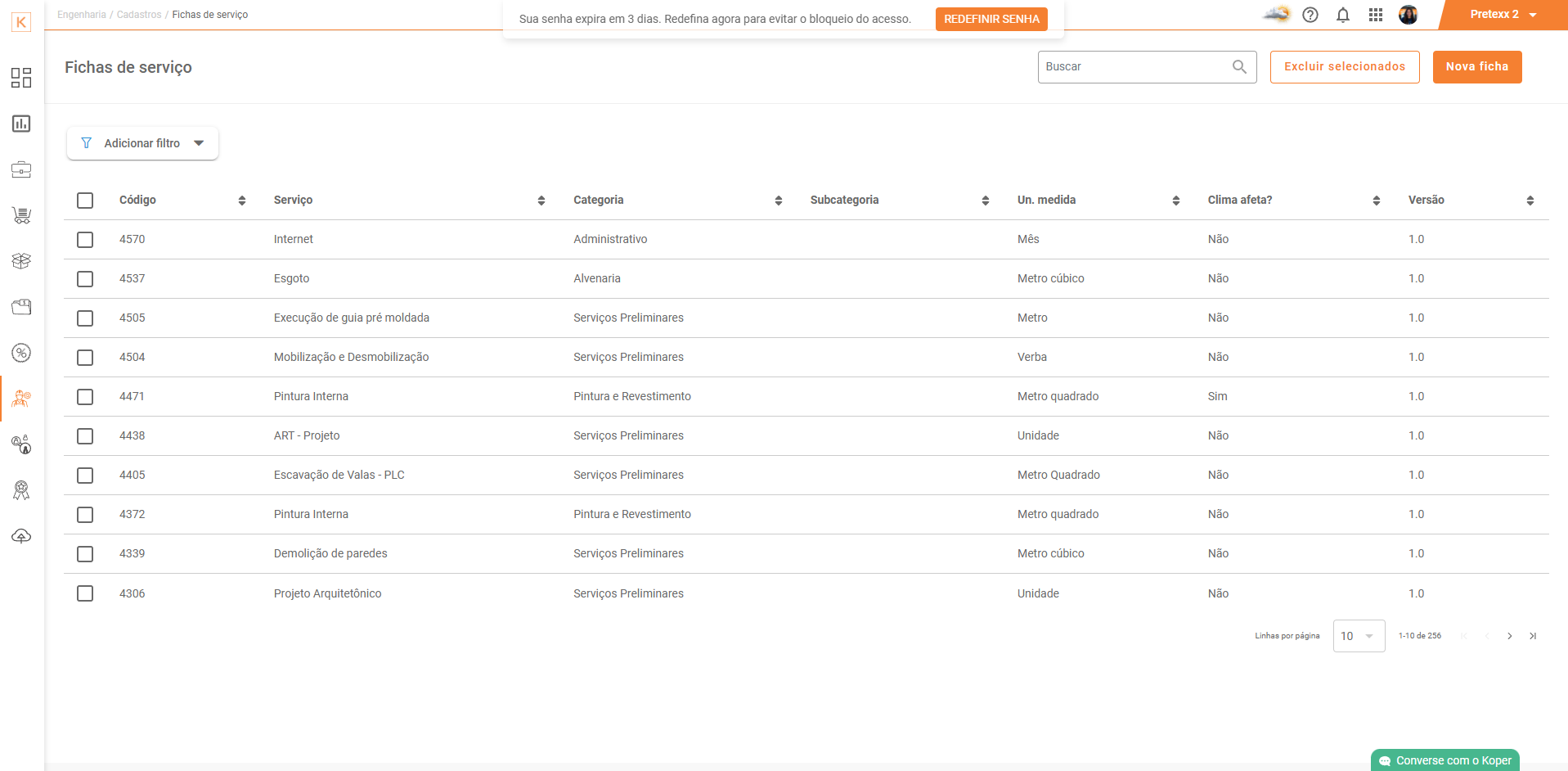
Task: Open service 'Escavação de Valas - PLC'
Action: pyautogui.click(x=339, y=475)
